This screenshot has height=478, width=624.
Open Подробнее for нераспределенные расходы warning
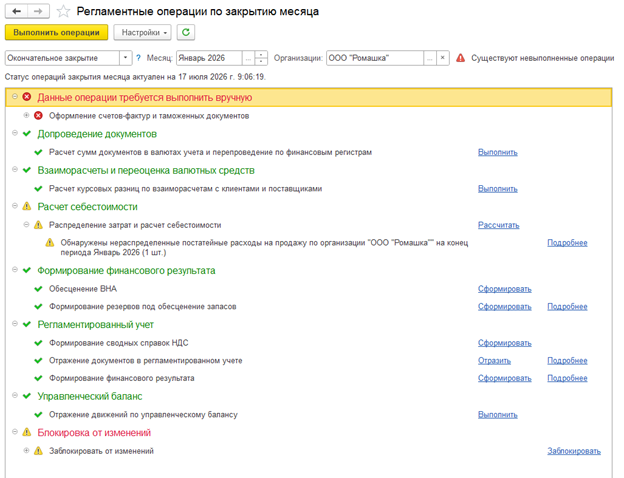click(567, 243)
